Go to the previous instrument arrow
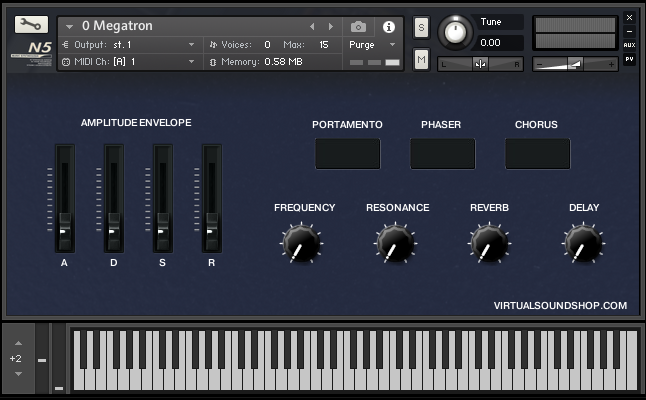This screenshot has height=400, width=646. (312, 26)
